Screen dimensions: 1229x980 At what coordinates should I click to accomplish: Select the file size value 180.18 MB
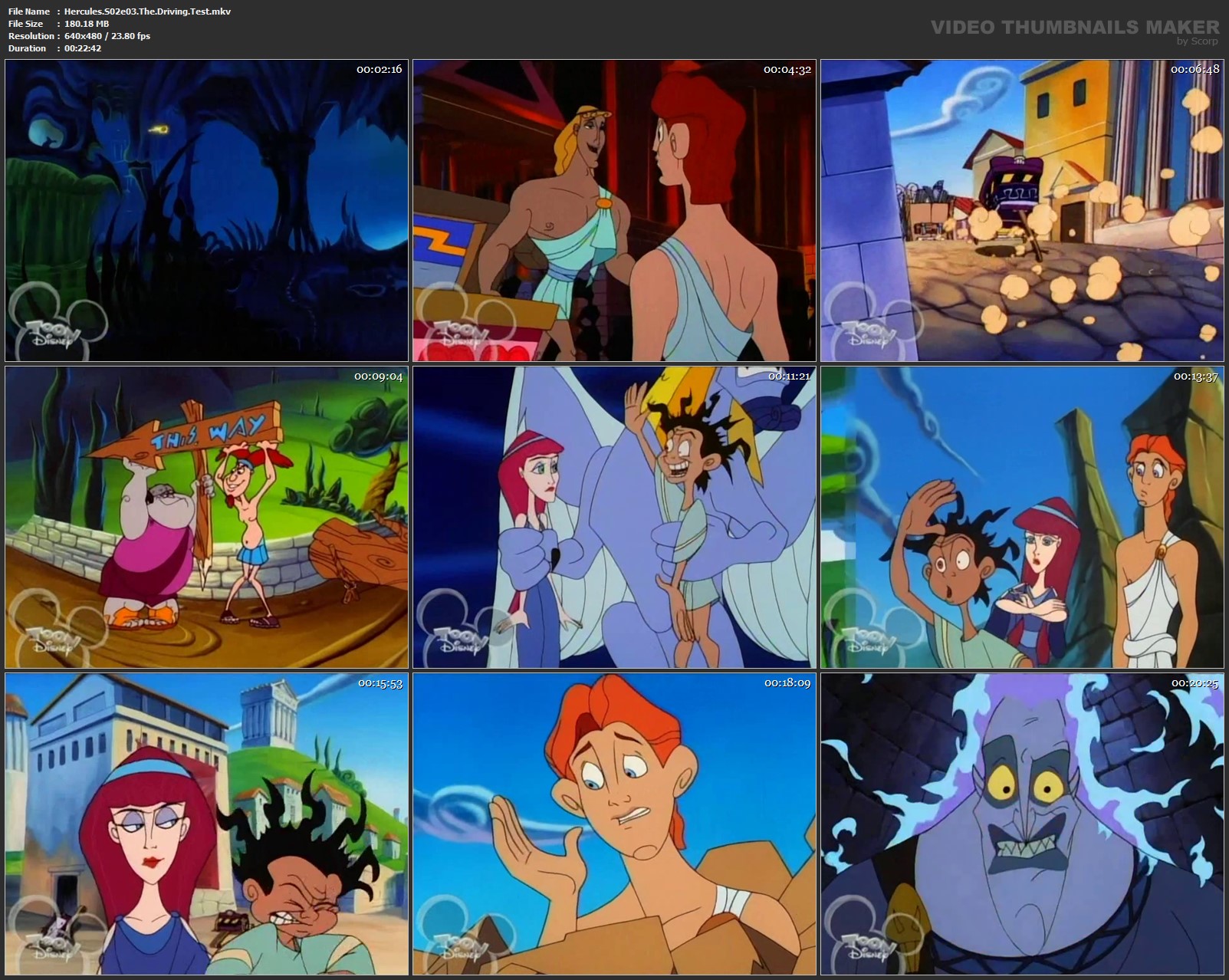tap(87, 24)
